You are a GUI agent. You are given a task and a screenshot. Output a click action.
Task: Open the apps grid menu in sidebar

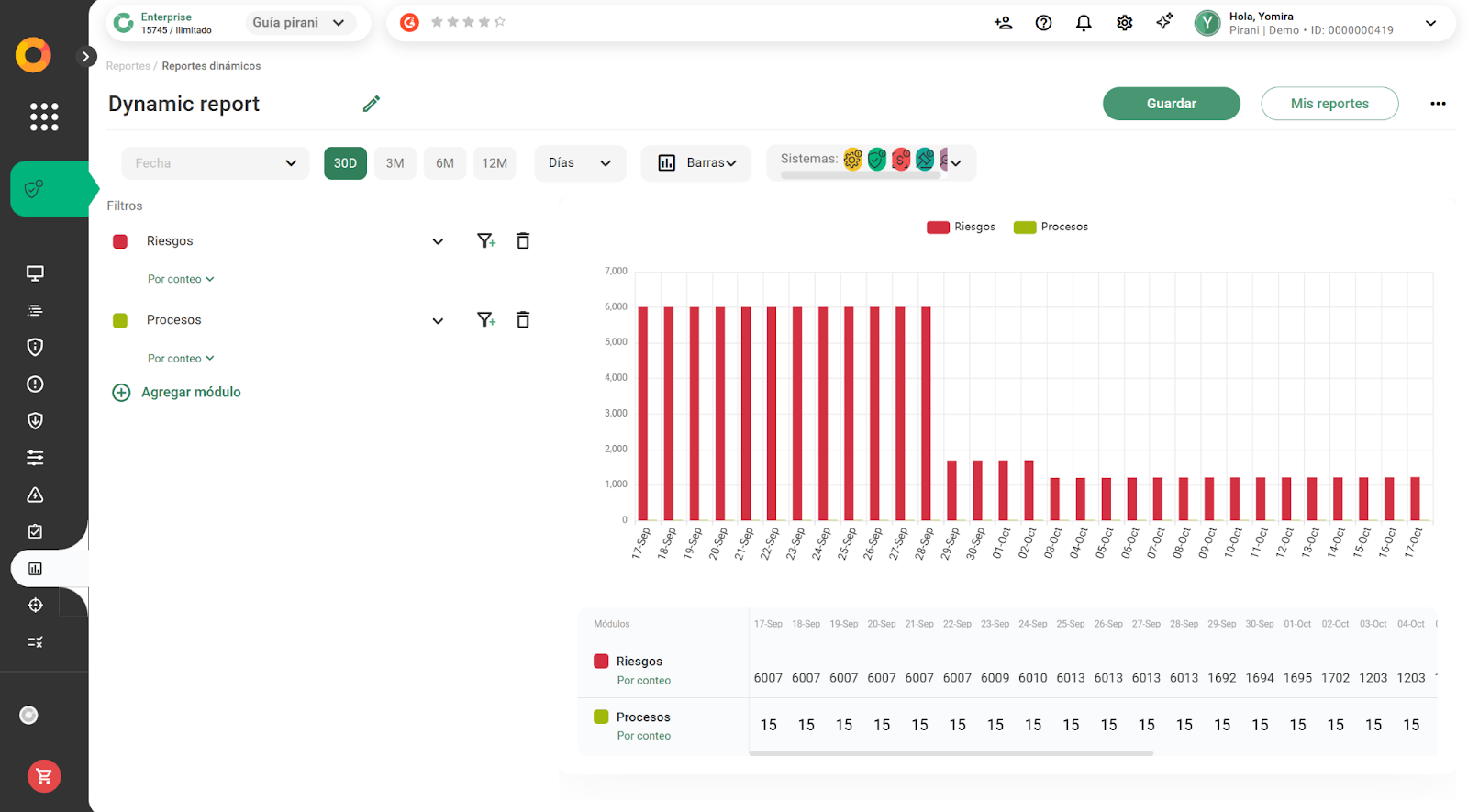[x=44, y=117]
